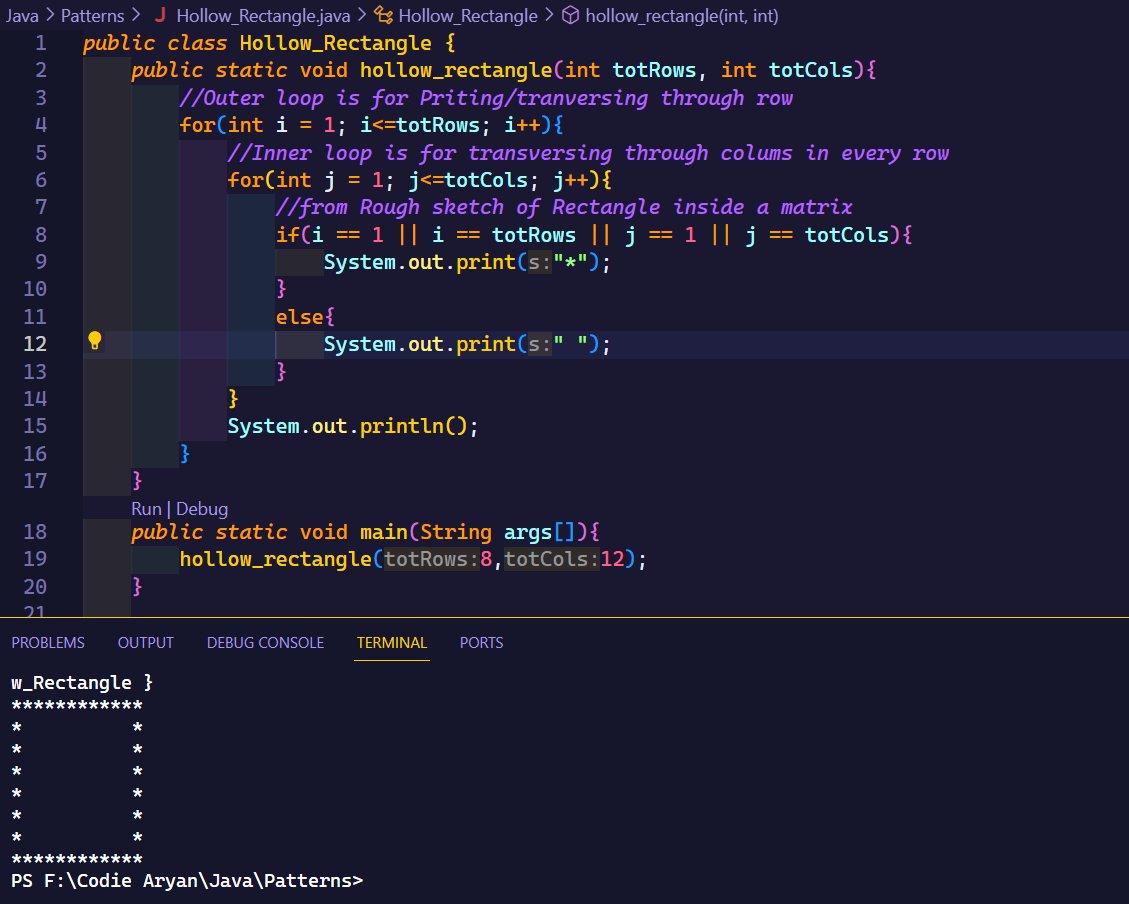
Task: Click the outer for loop keyword on line 4
Action: point(197,125)
